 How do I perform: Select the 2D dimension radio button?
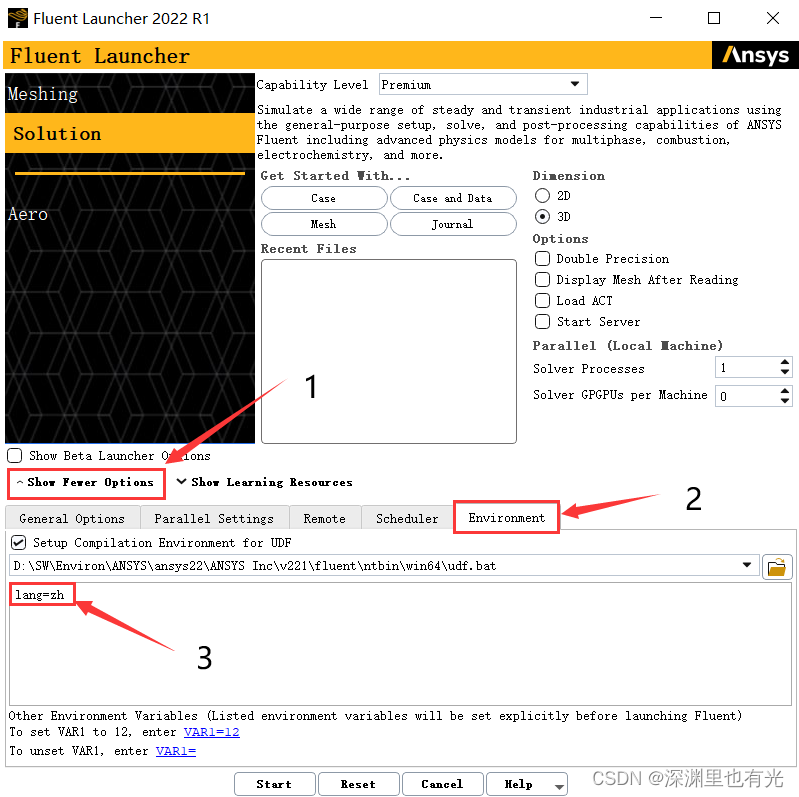[543, 196]
